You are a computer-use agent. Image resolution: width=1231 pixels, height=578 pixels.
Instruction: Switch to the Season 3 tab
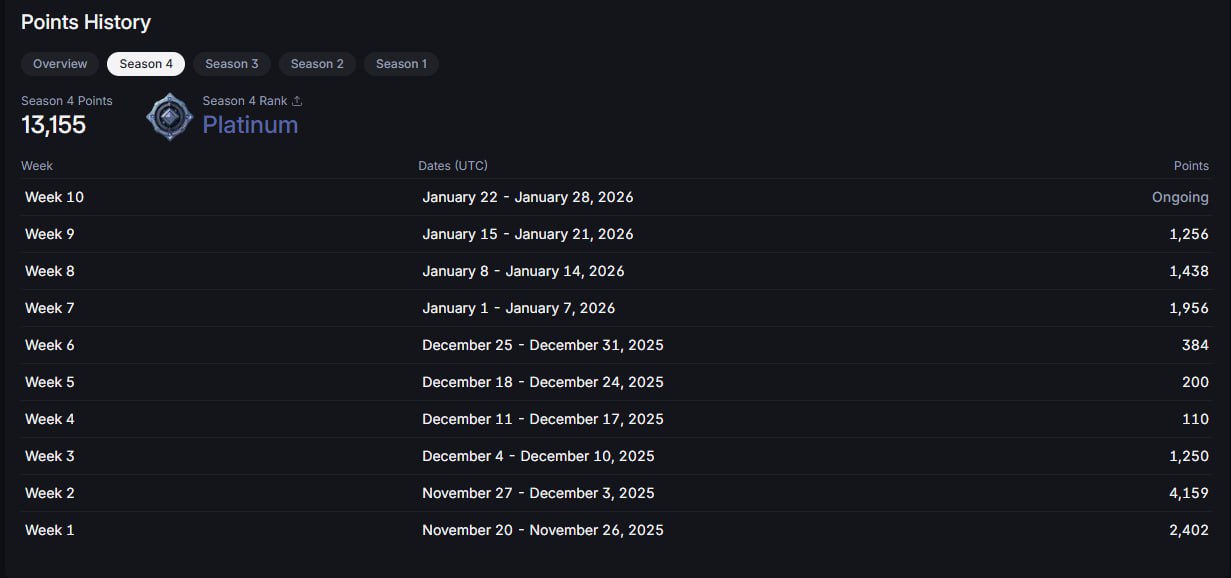pos(232,64)
